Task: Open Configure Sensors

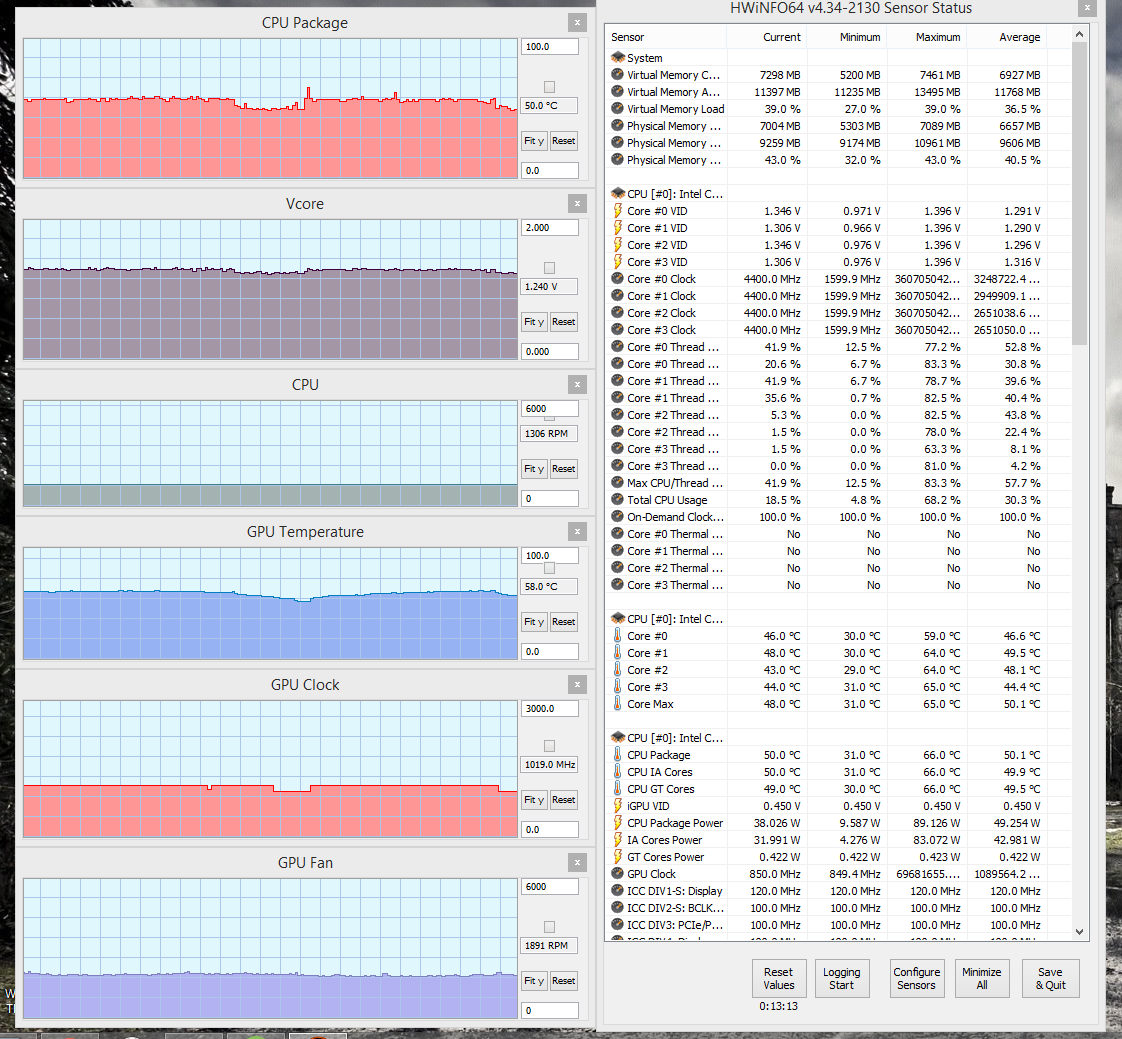Action: pyautogui.click(x=917, y=978)
